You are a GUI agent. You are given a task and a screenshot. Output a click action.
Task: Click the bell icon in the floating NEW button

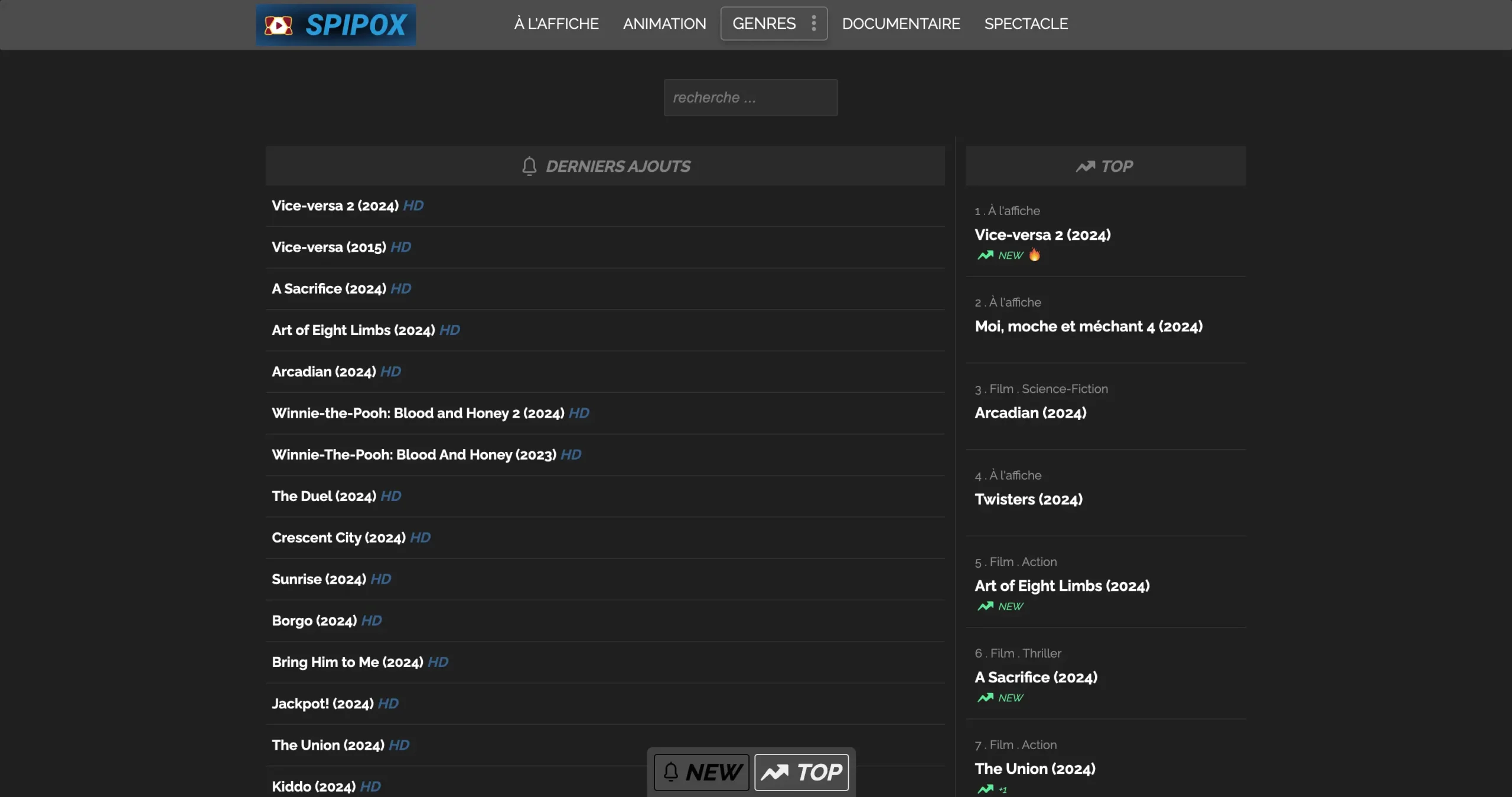pyautogui.click(x=671, y=772)
